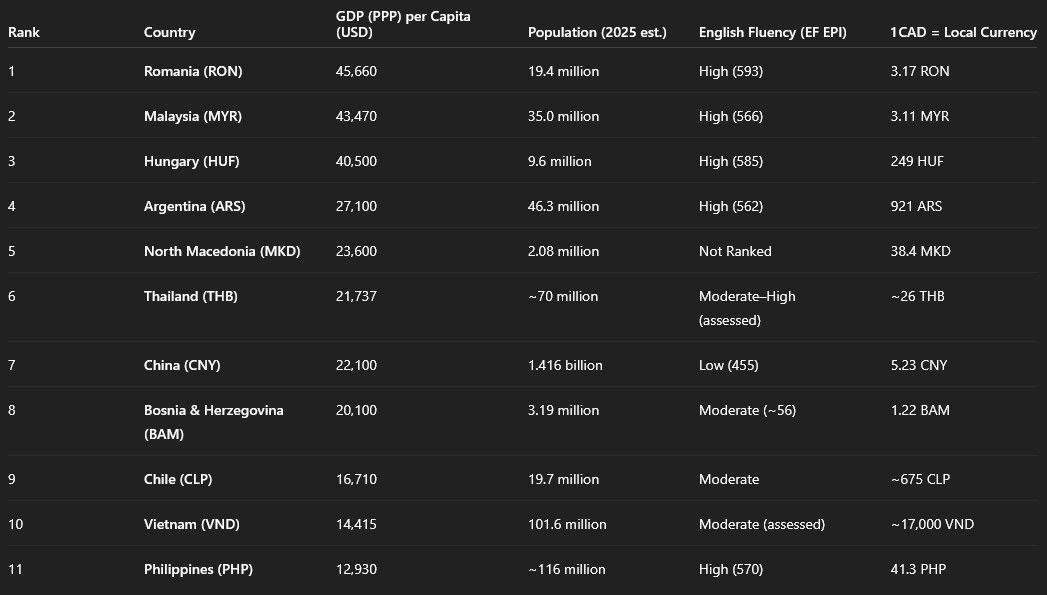This screenshot has width=1047, height=595.
Task: Click the population 2.08 million
Action: [563, 251]
